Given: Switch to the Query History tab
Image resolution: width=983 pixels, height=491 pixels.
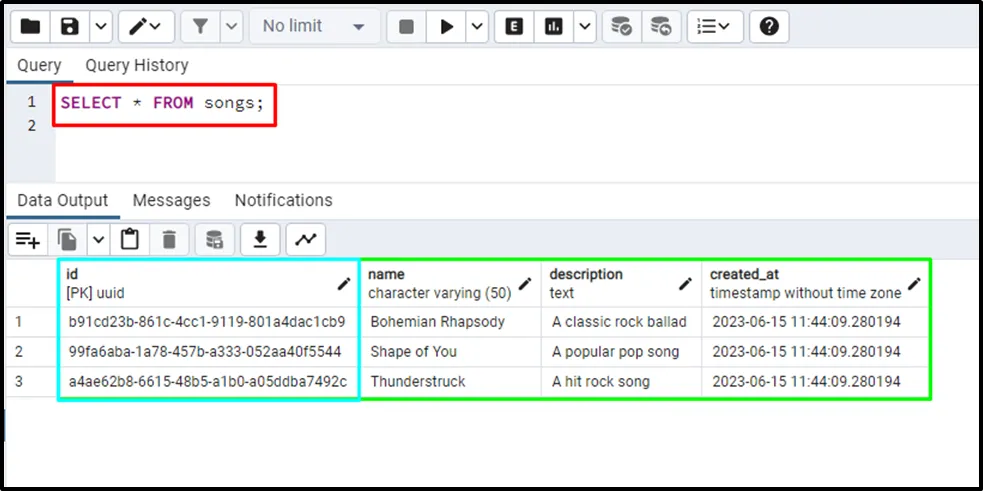Looking at the screenshot, I should [x=137, y=65].
